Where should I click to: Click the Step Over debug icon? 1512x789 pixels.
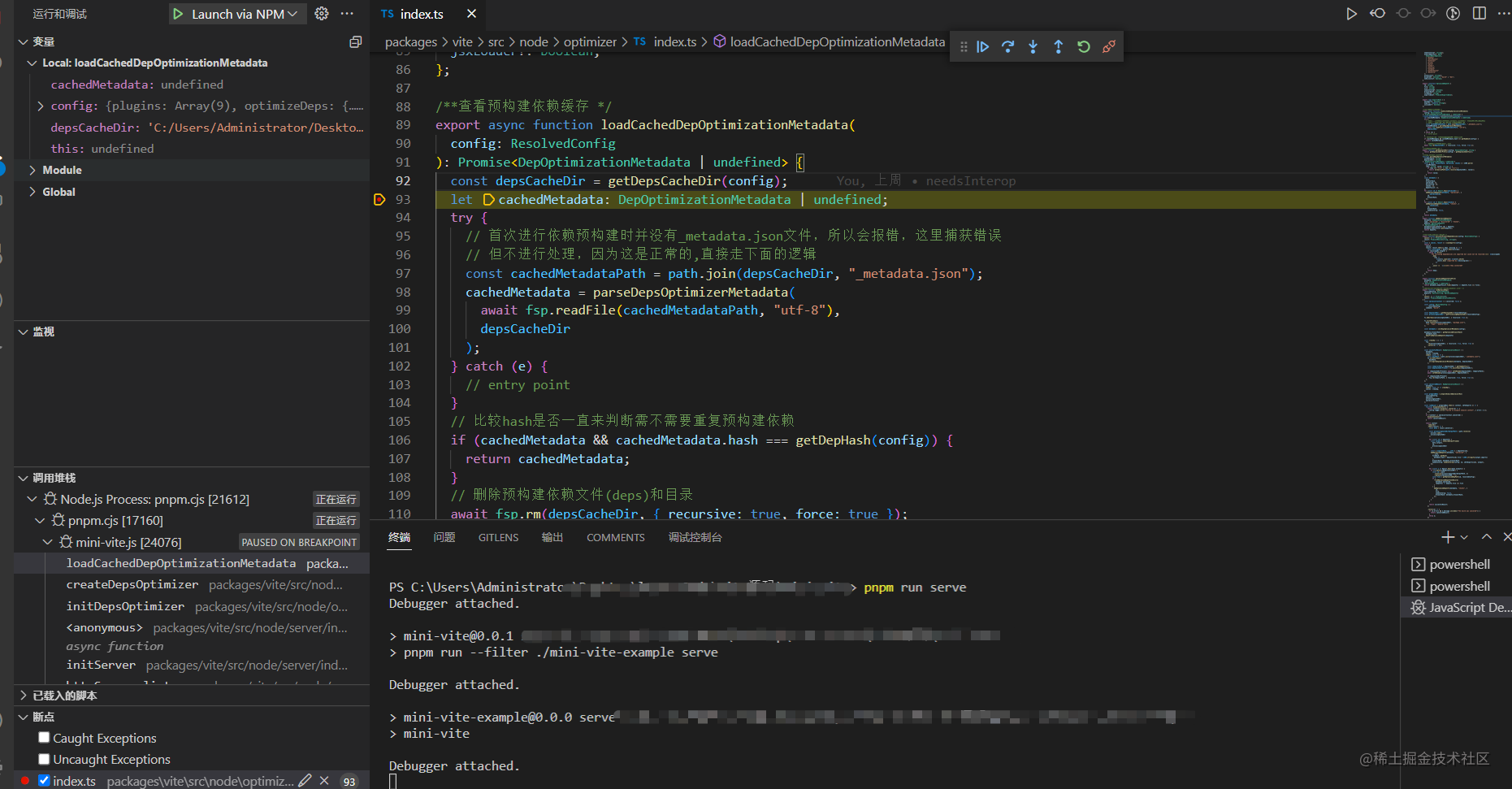click(1007, 47)
